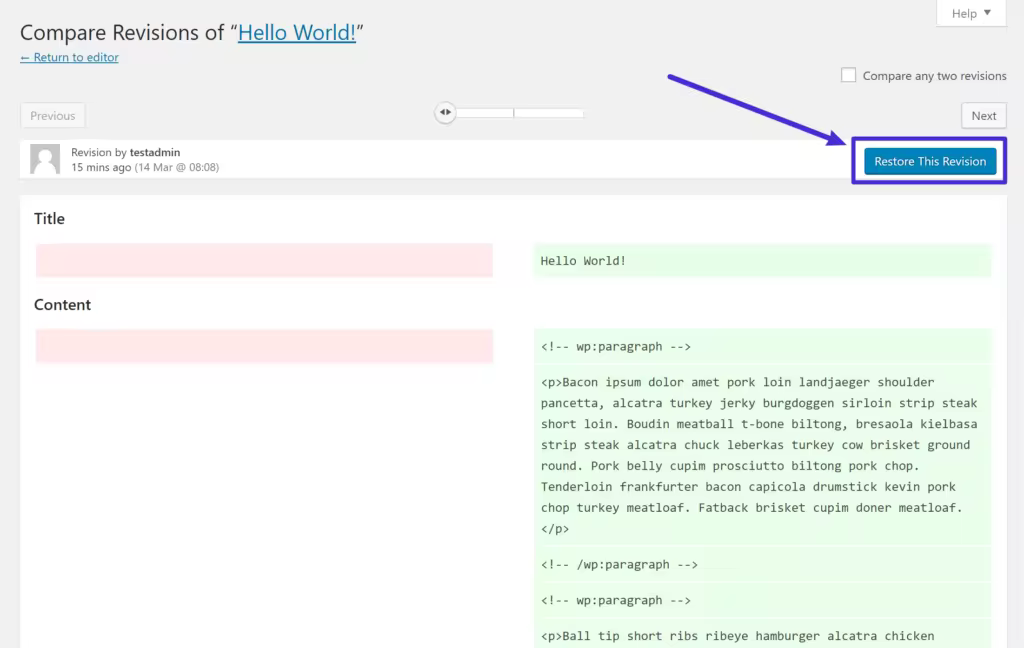Click the removed empty title diff row

[x=264, y=261]
